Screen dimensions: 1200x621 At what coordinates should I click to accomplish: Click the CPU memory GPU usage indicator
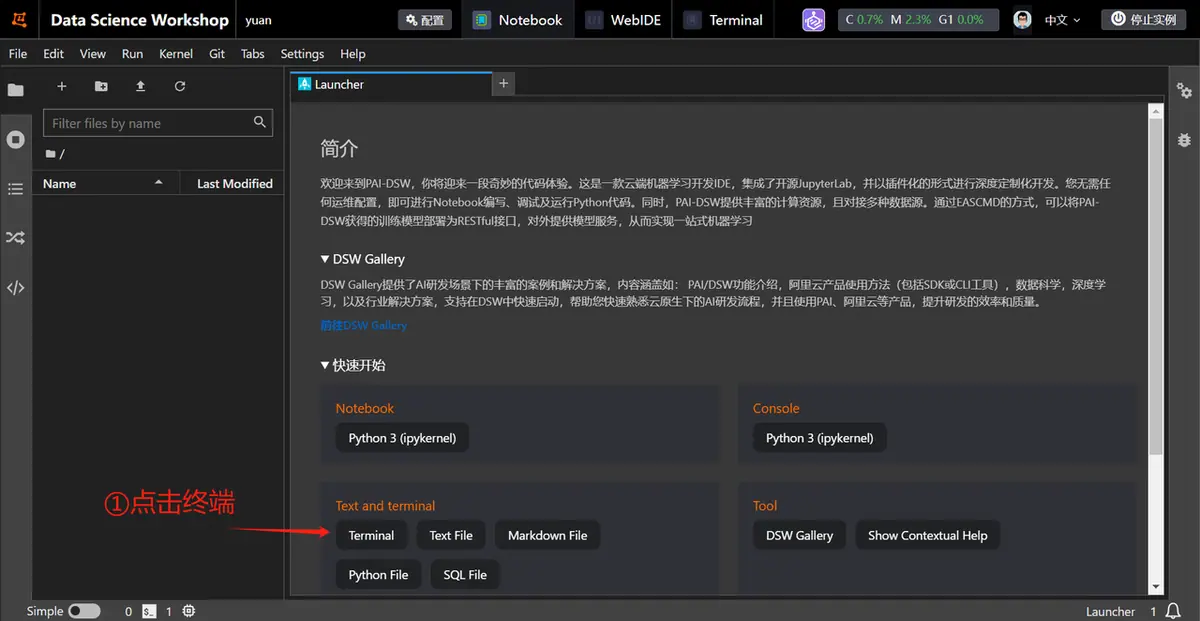(917, 20)
